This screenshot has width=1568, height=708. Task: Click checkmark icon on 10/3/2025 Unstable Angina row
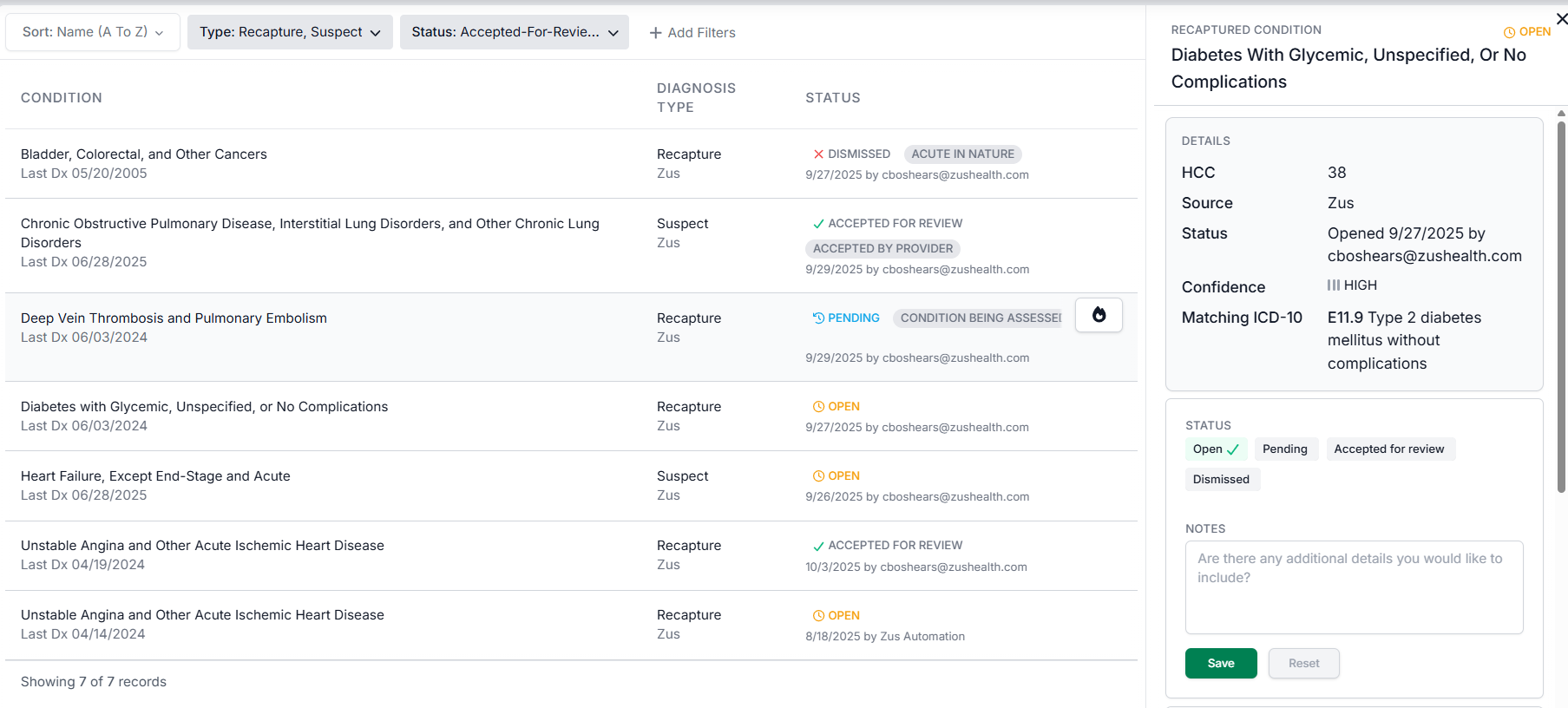click(818, 546)
